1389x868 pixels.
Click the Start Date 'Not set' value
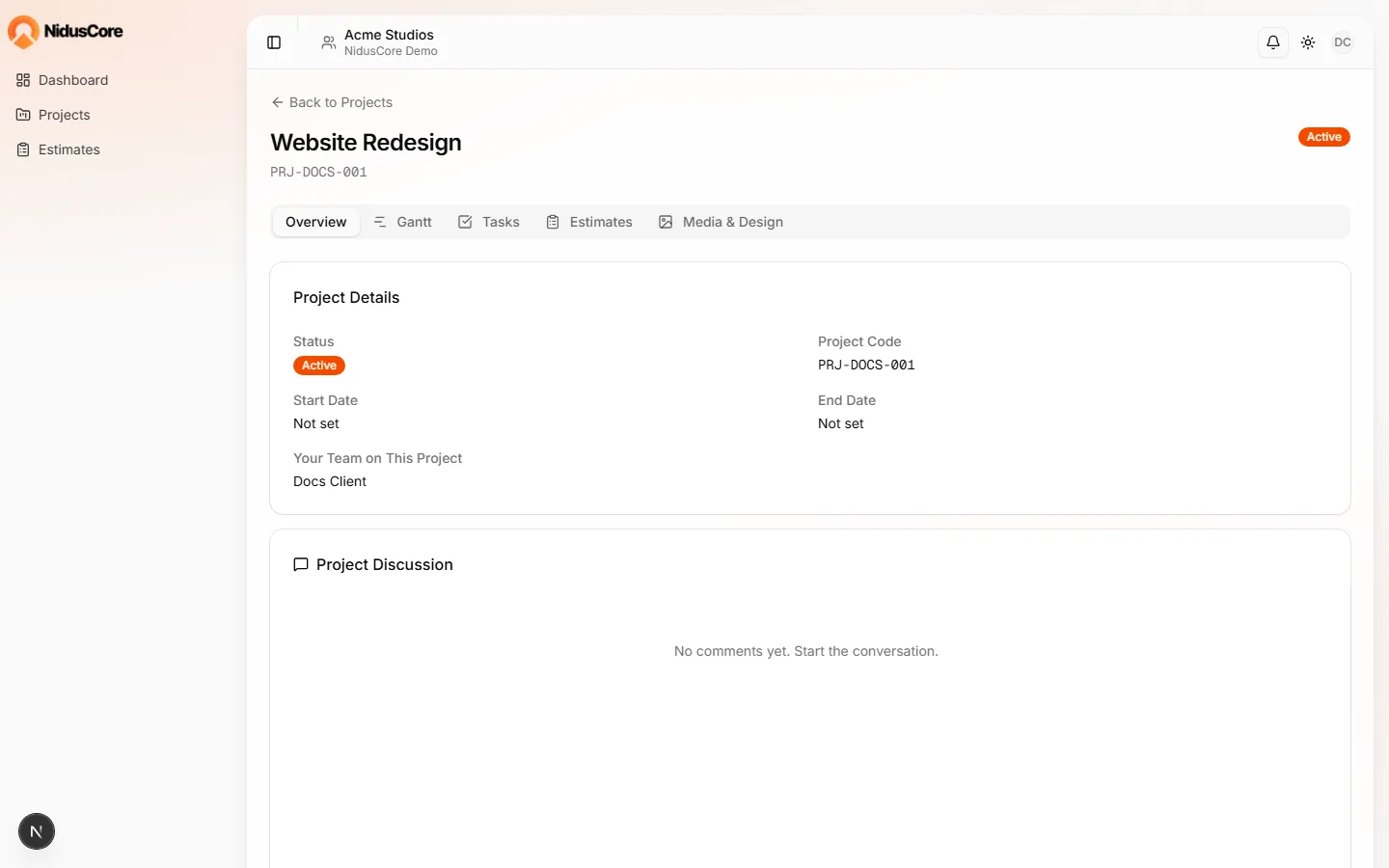click(x=316, y=423)
